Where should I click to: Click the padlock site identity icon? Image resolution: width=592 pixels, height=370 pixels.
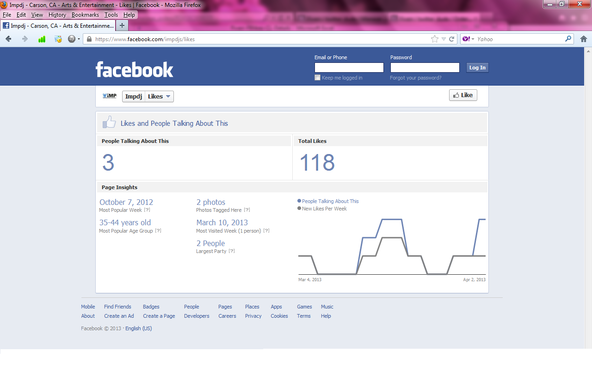89,39
